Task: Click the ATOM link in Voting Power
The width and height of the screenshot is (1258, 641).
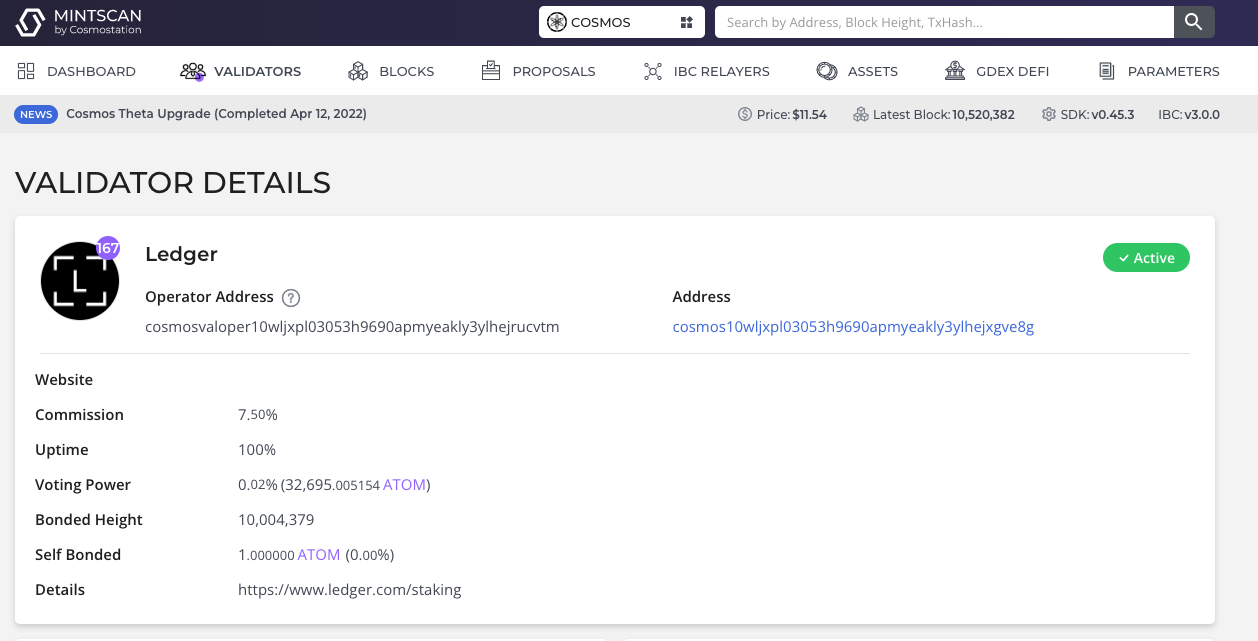Action: (x=404, y=485)
